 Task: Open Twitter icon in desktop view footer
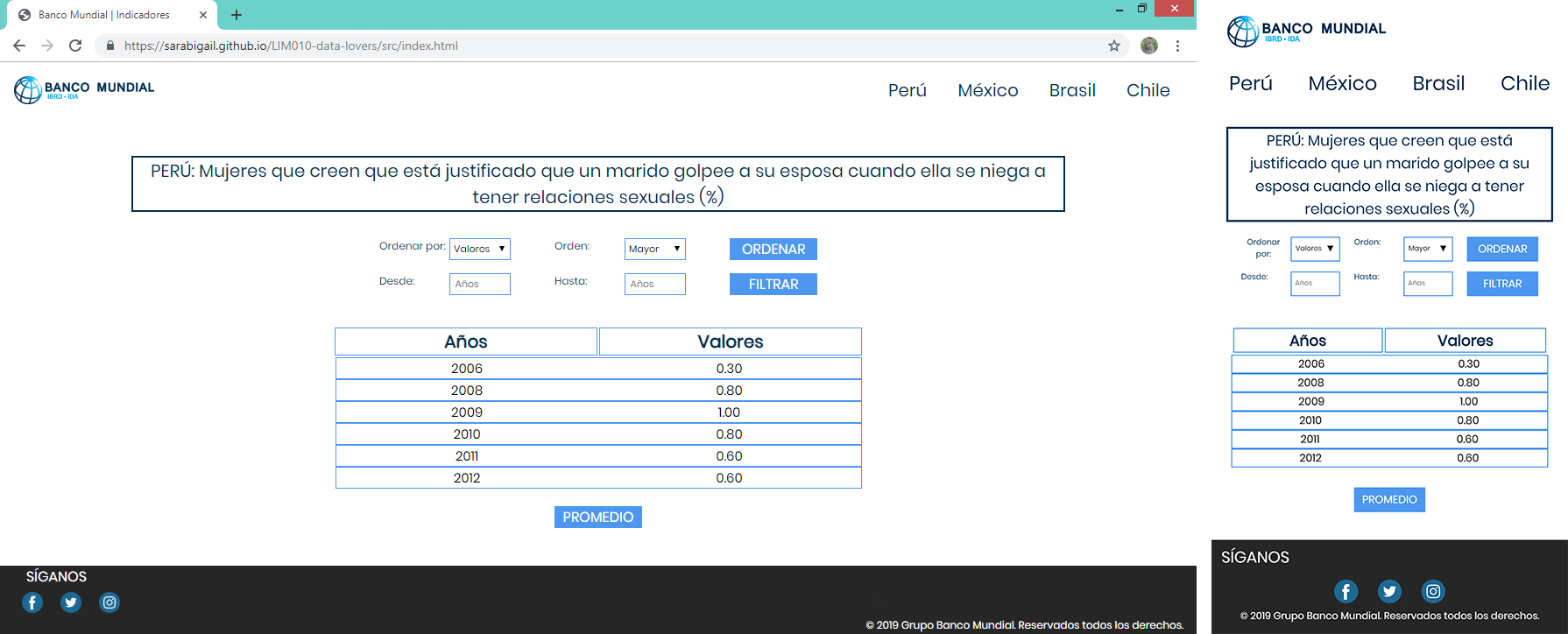click(x=71, y=602)
